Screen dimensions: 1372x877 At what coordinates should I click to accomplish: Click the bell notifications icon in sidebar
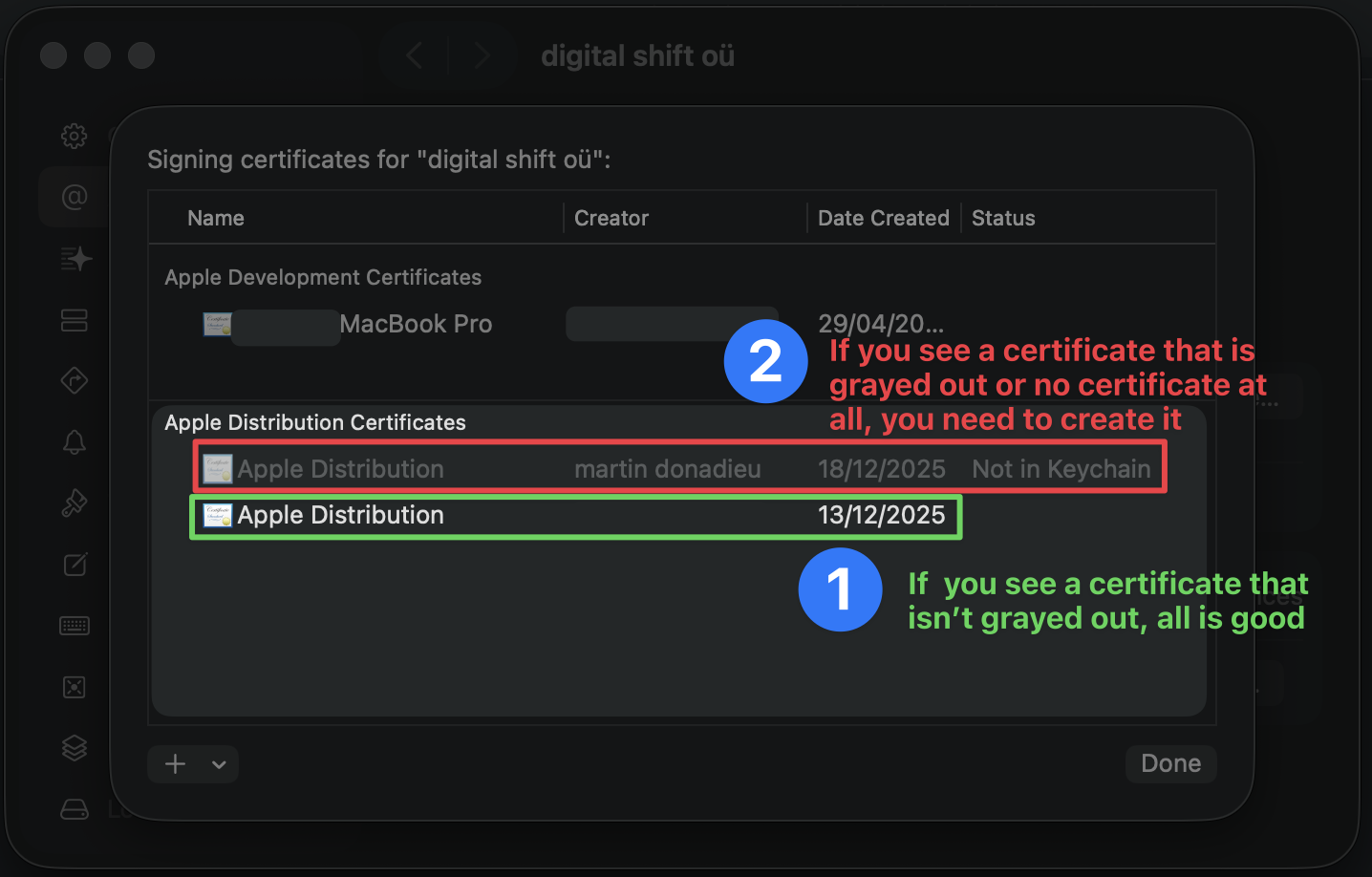click(x=74, y=442)
